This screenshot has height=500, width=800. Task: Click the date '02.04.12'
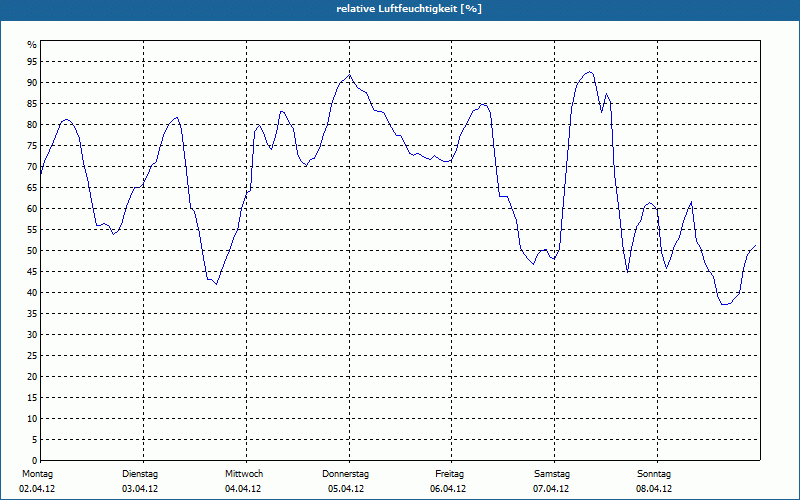(37, 489)
